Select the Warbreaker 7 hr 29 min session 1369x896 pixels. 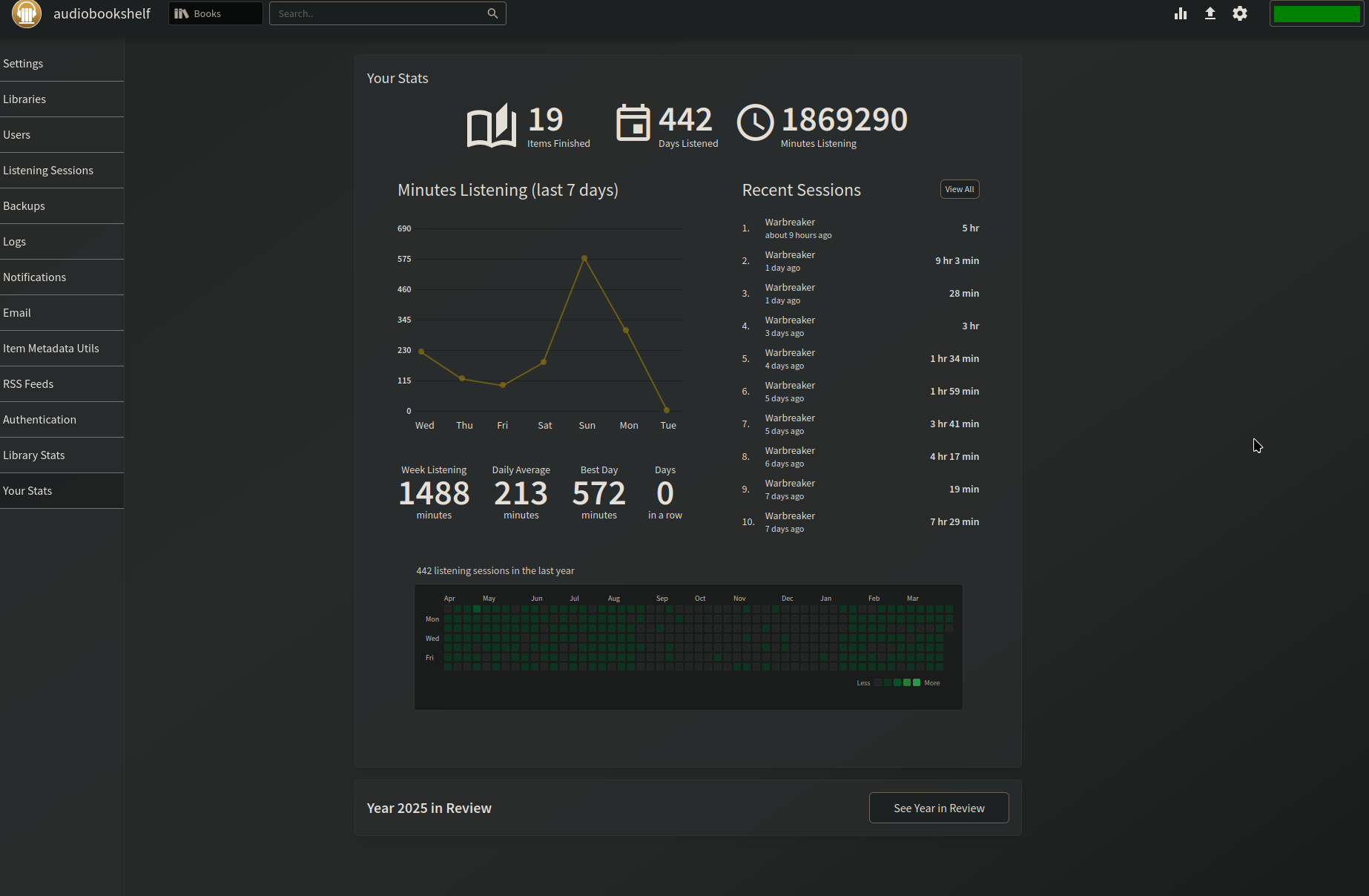pos(860,522)
